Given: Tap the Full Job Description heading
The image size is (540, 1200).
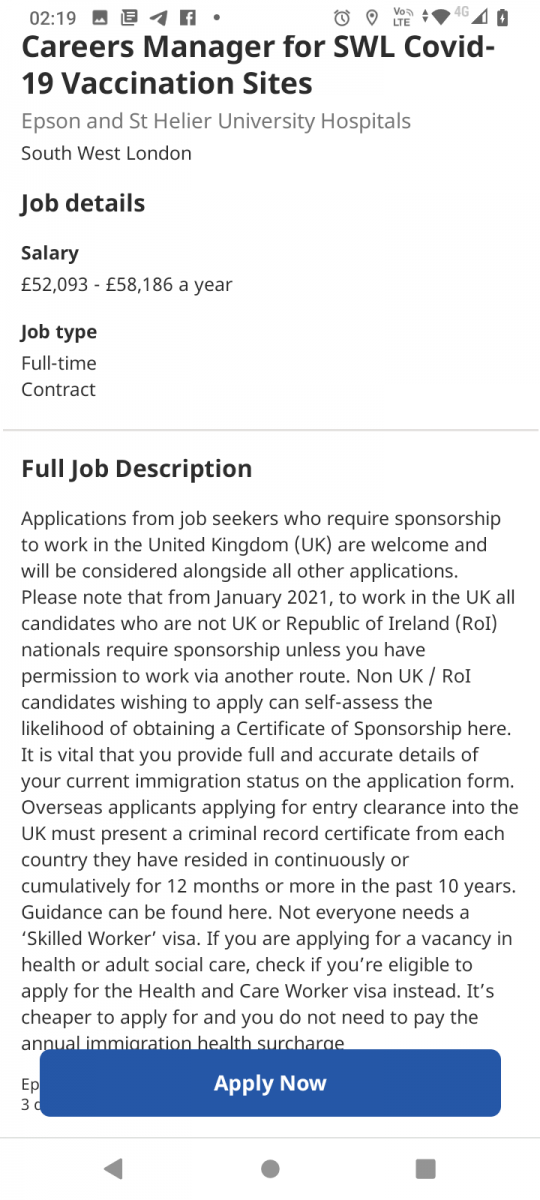Looking at the screenshot, I should tap(137, 469).
